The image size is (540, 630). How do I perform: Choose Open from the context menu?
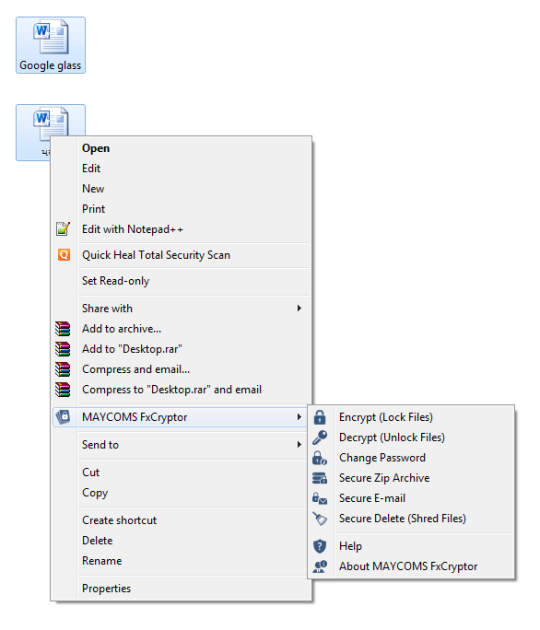coord(182,148)
